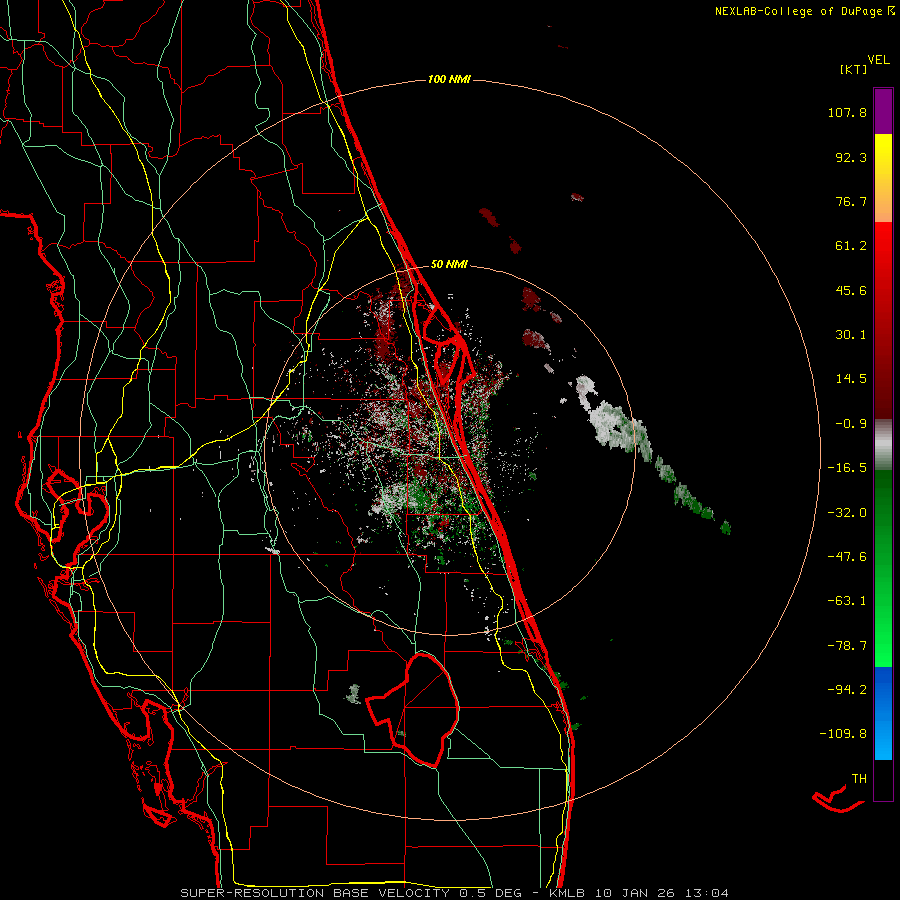Pick the gray near-zero segment of the color bar
900x900 pixels.
883,445
